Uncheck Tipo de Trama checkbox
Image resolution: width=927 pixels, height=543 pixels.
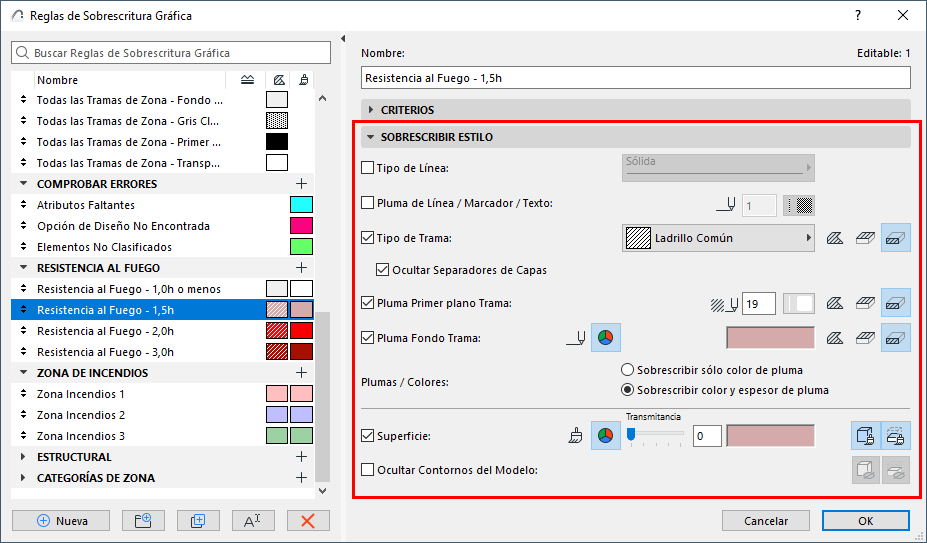(x=368, y=238)
